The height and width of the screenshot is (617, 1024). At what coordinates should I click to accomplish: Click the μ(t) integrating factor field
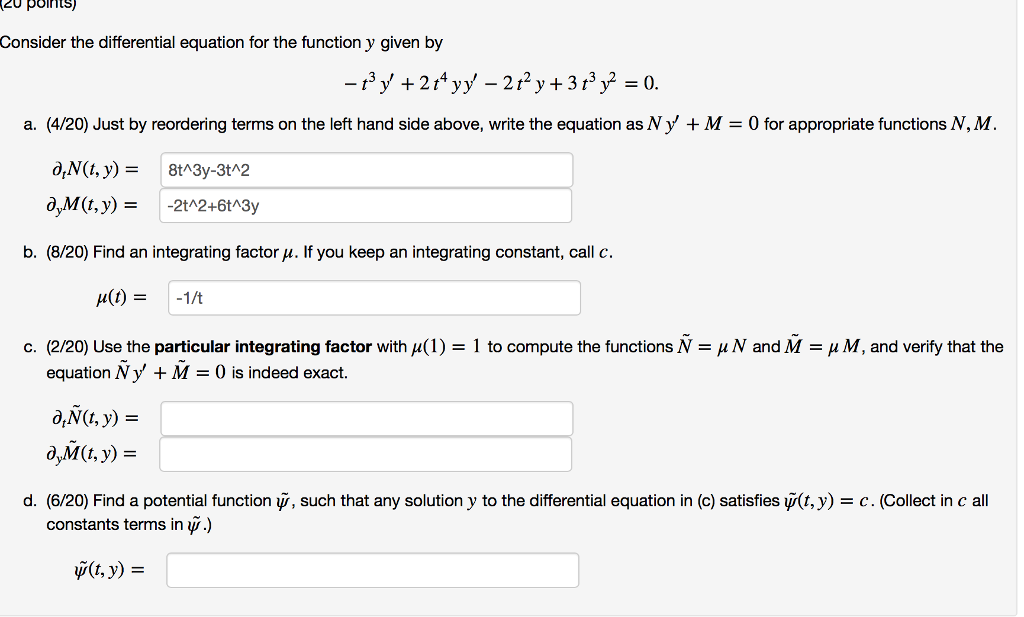pyautogui.click(x=374, y=297)
